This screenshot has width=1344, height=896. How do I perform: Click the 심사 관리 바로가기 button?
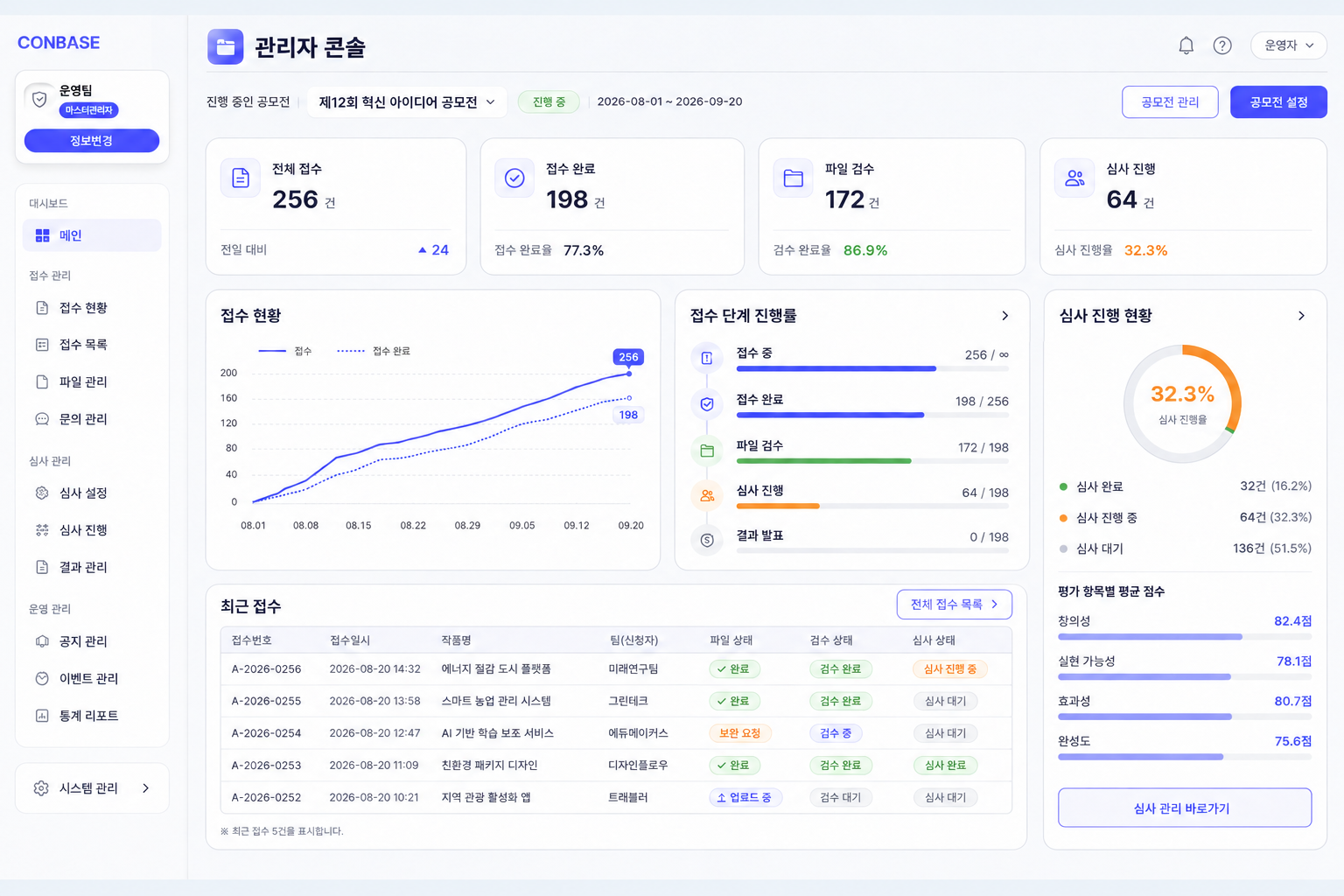(x=1185, y=808)
